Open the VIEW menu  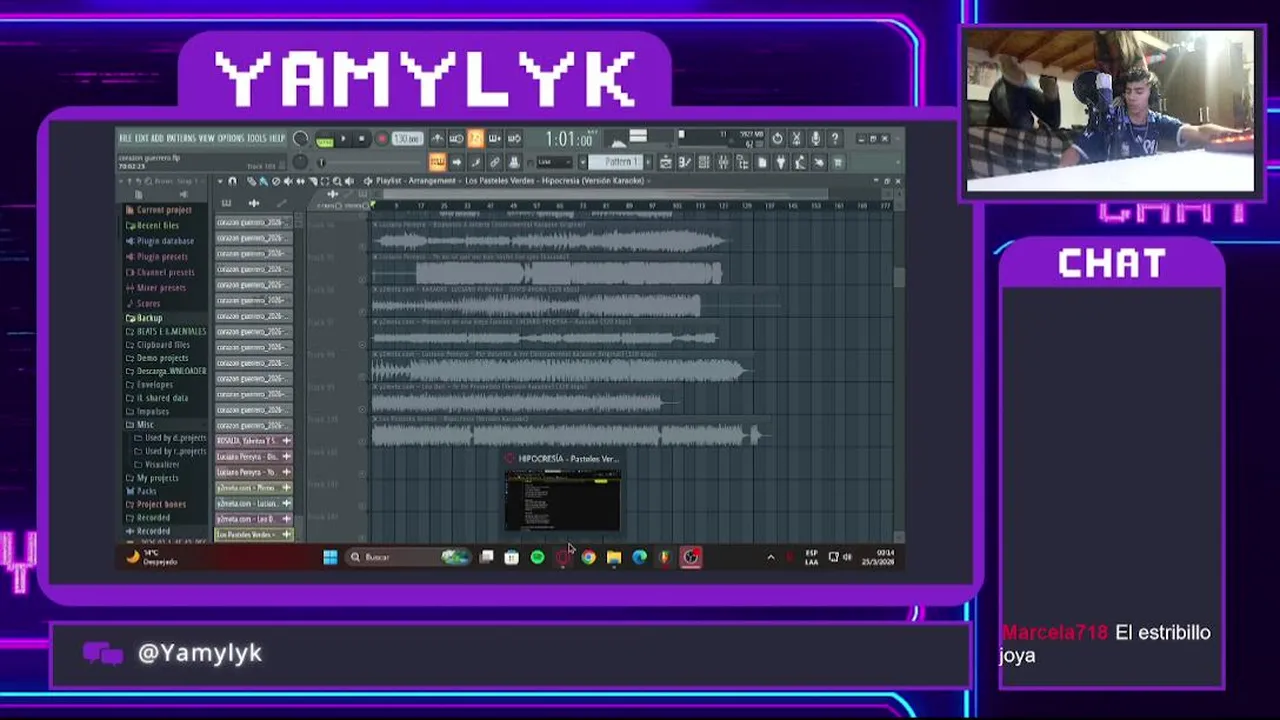click(206, 138)
